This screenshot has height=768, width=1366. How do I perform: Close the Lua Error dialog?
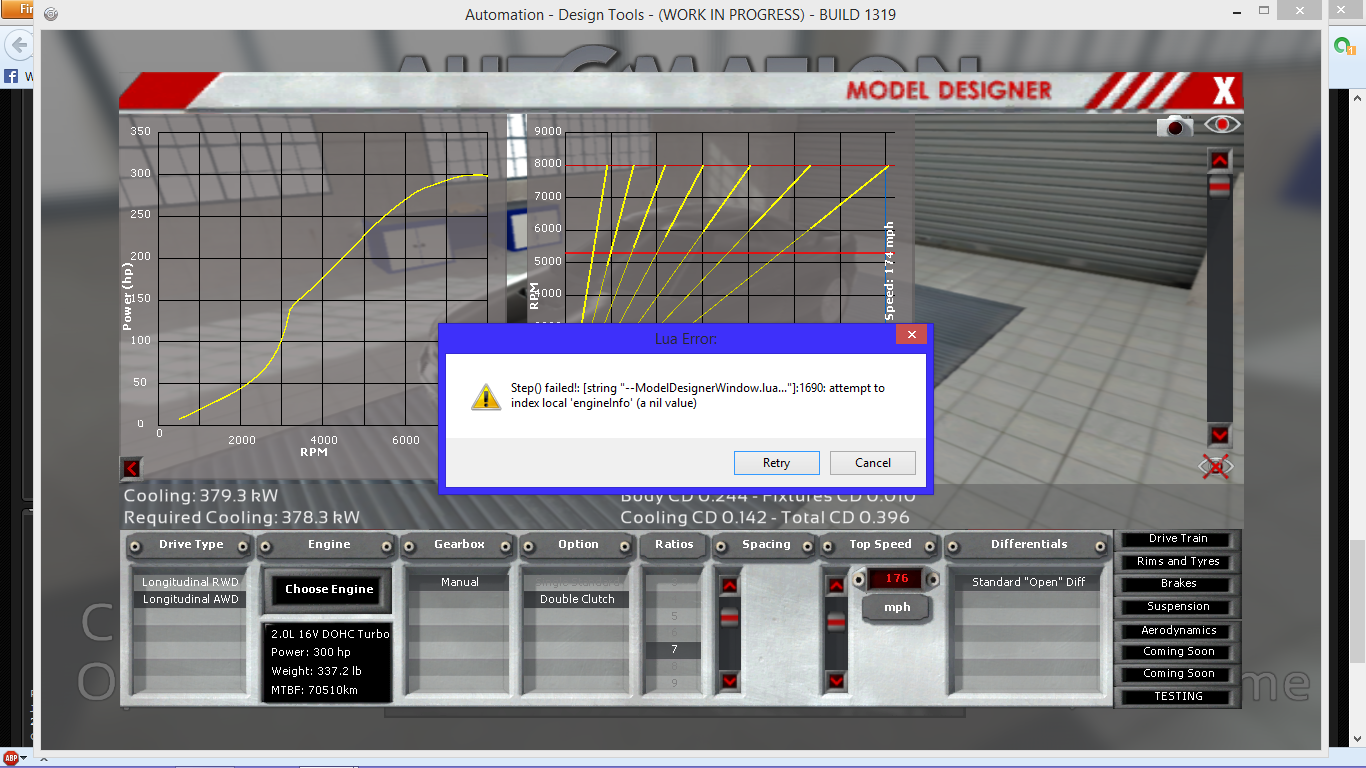[x=910, y=336]
